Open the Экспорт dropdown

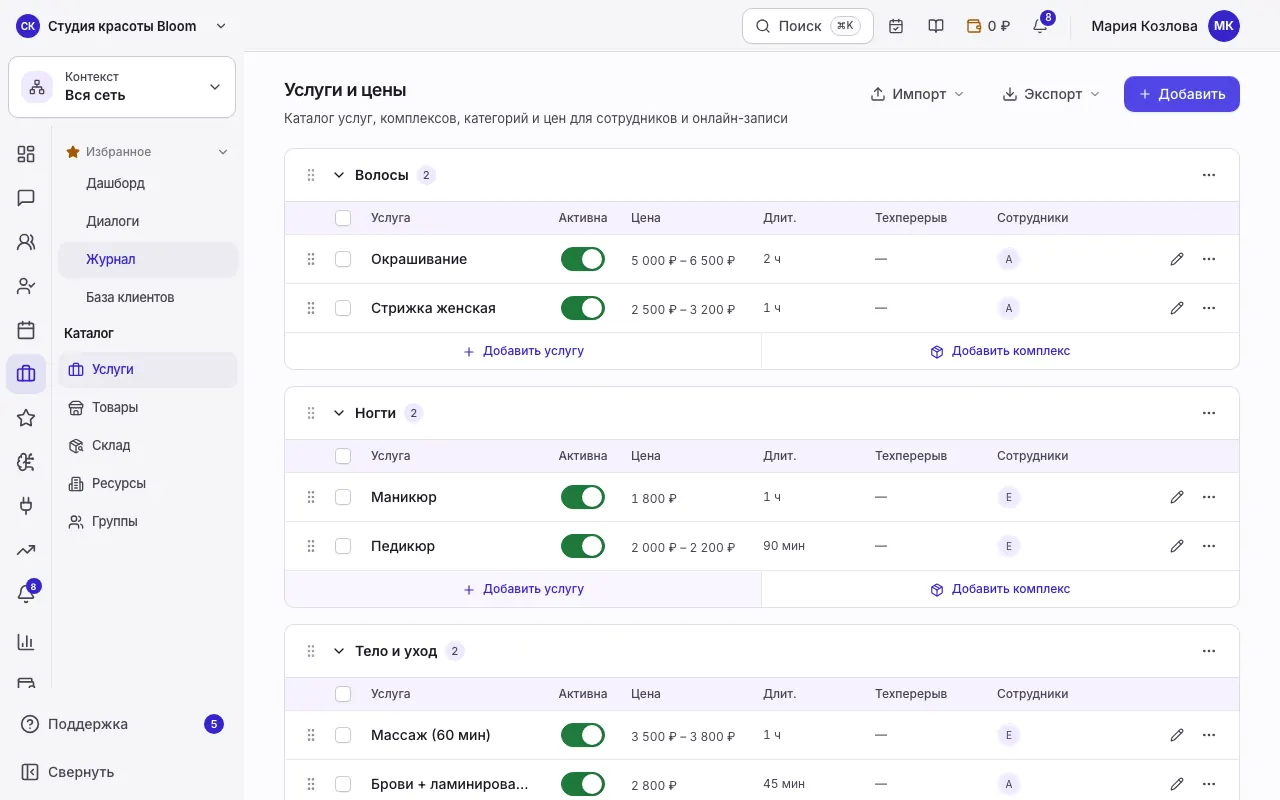[1051, 94]
